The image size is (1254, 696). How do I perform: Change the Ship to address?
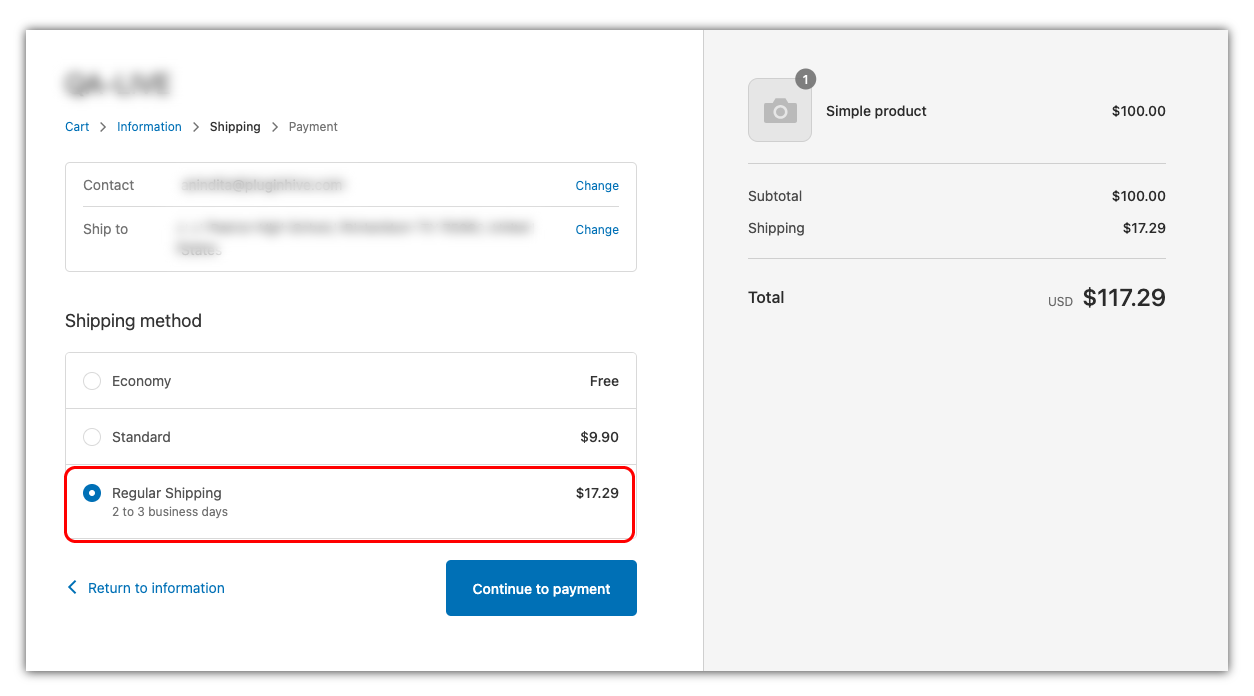[597, 230]
